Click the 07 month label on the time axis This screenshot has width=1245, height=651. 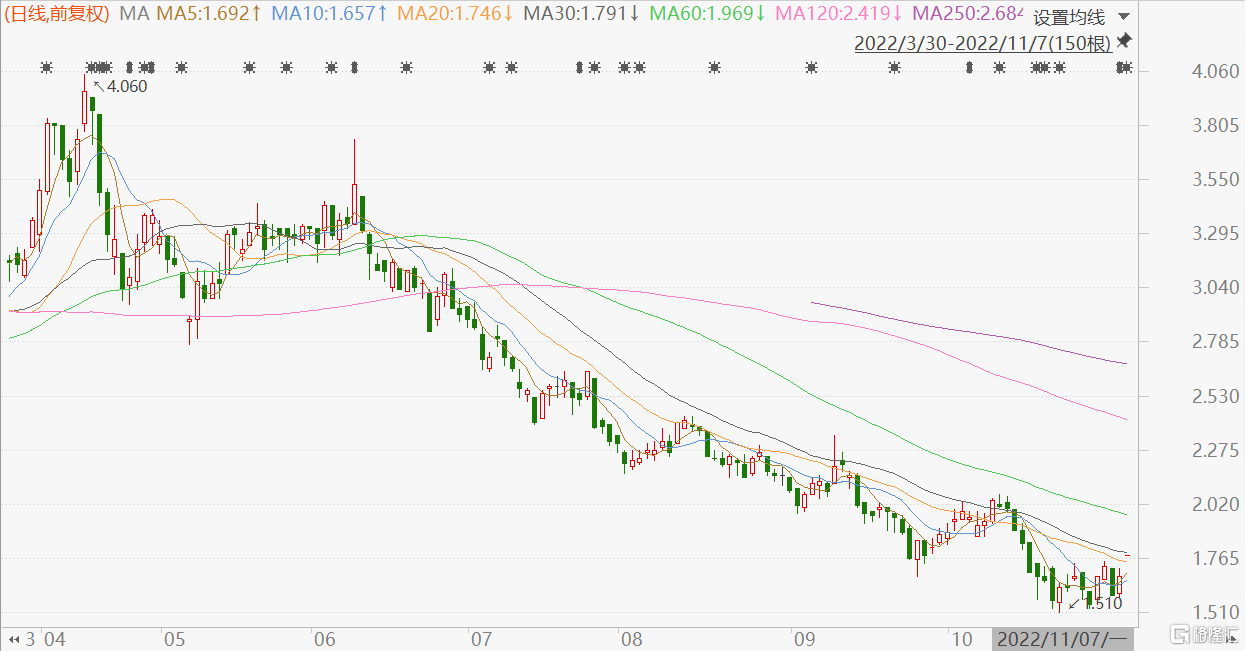480,639
